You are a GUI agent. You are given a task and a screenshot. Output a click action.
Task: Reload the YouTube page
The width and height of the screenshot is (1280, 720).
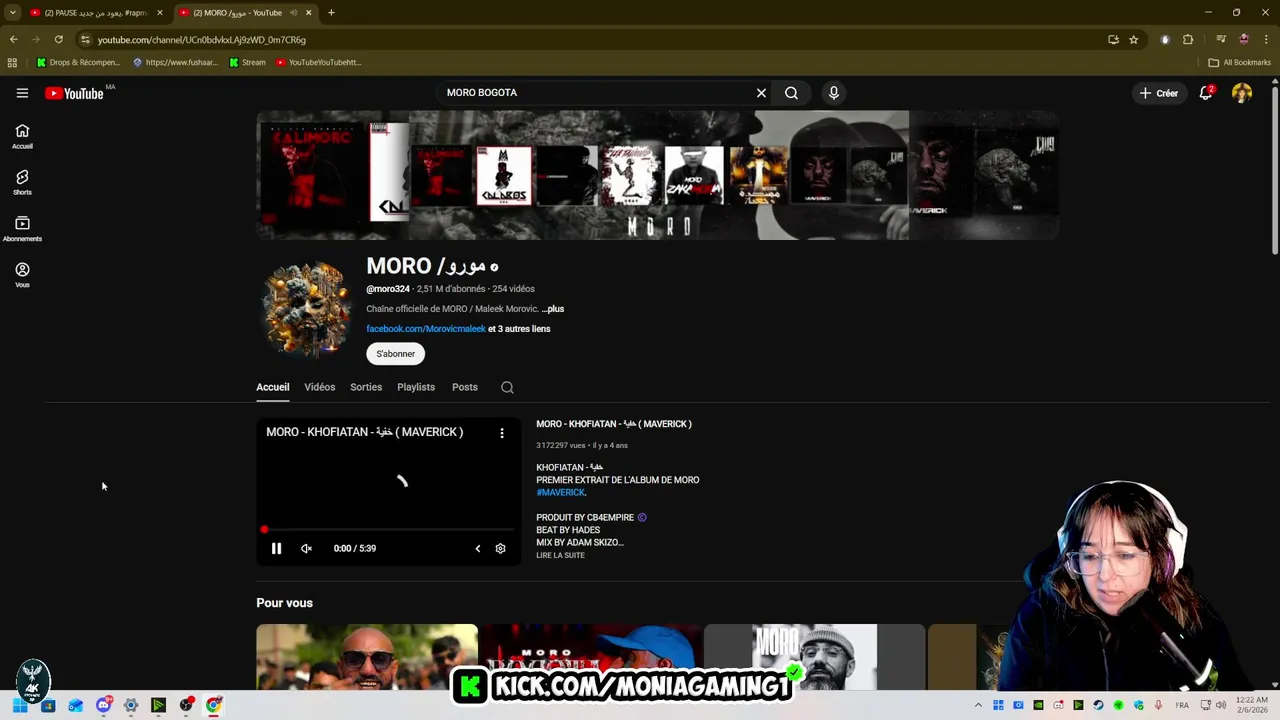[x=59, y=39]
